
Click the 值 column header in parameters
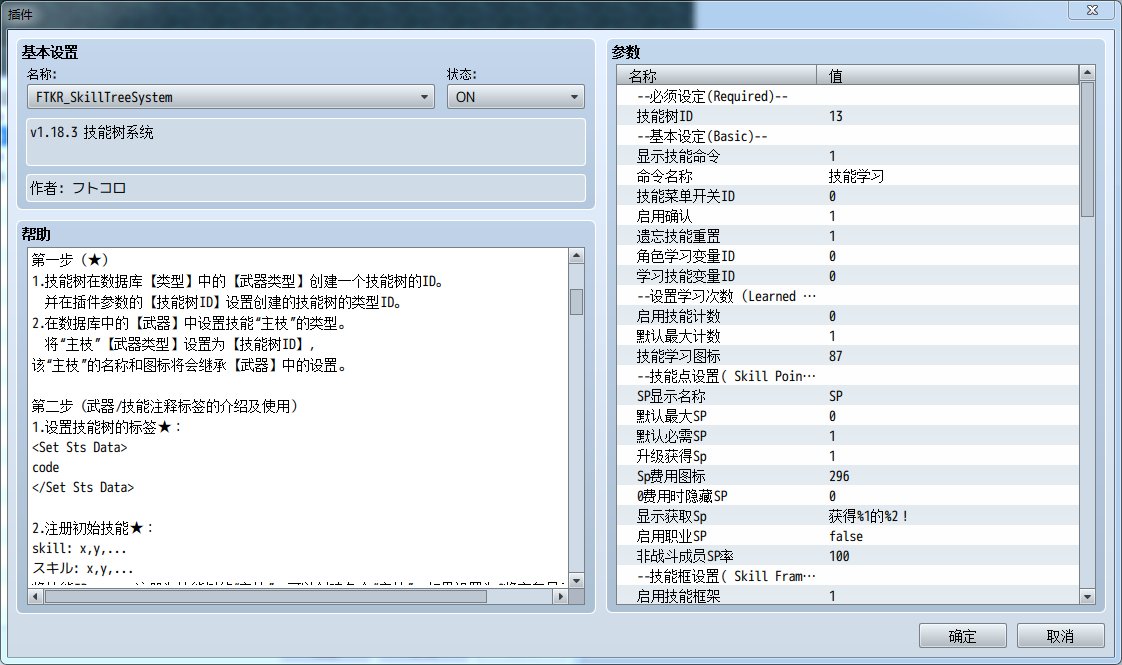(x=947, y=75)
